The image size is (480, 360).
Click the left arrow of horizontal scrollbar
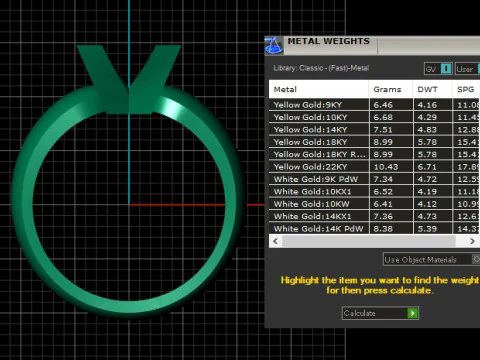[x=275, y=241]
